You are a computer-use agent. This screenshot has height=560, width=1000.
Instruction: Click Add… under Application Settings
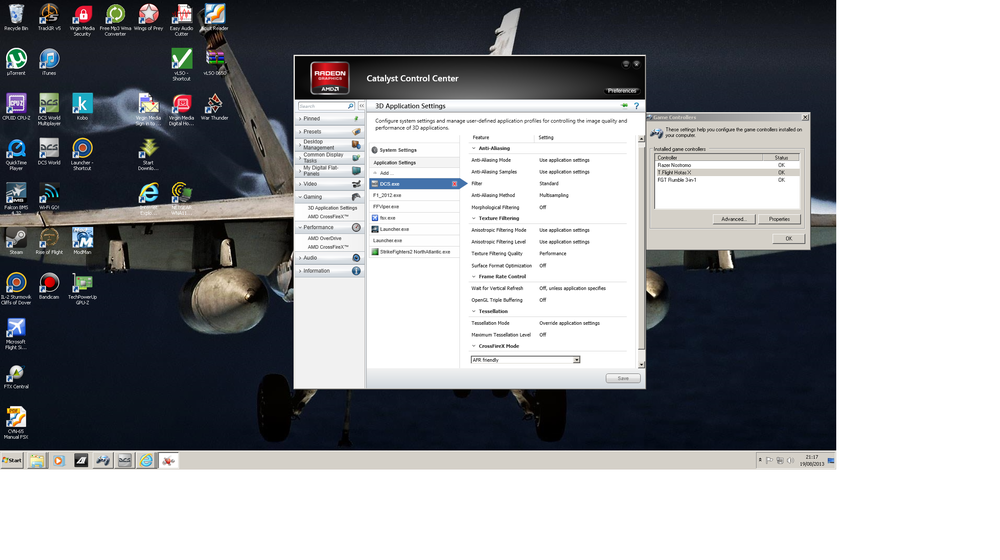click(385, 173)
